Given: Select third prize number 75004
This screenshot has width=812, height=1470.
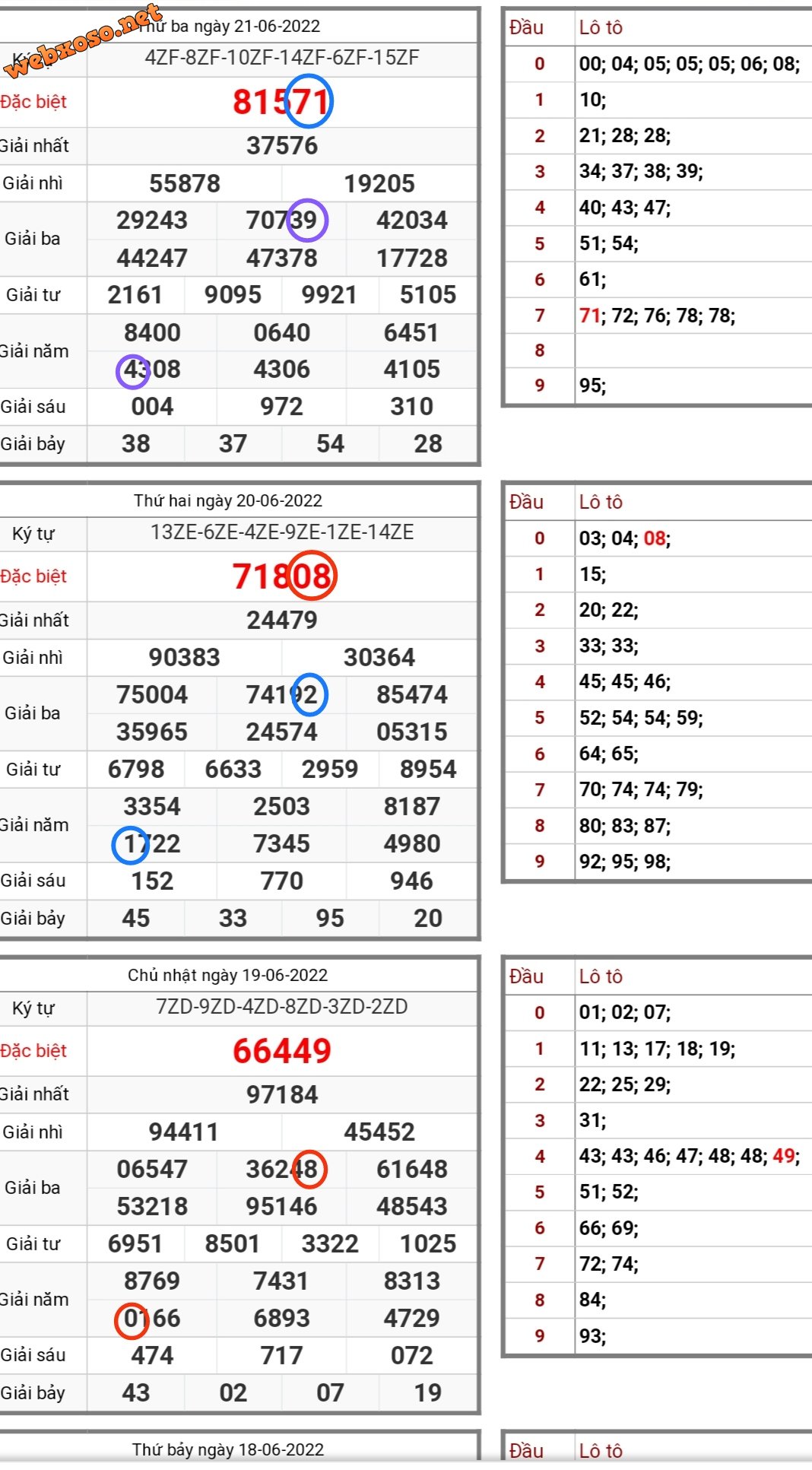Looking at the screenshot, I should pos(152,694).
